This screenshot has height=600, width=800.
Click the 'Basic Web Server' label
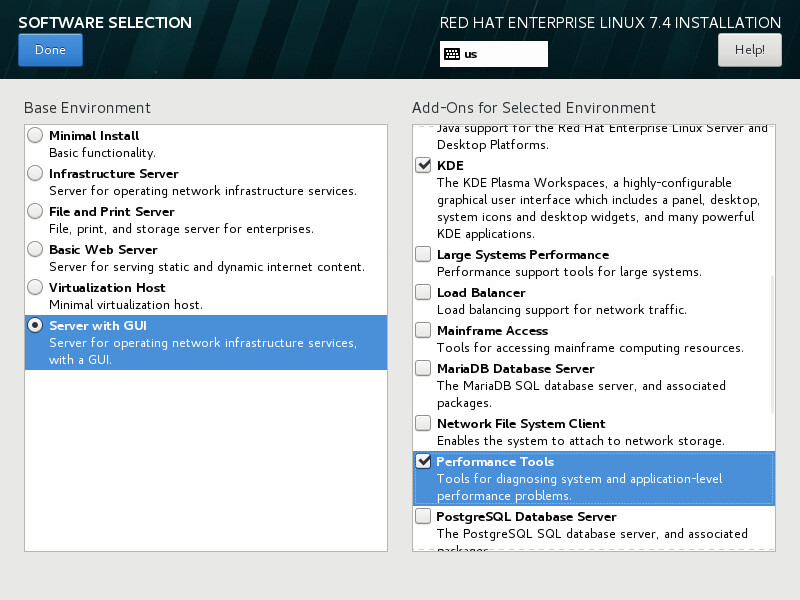(103, 249)
